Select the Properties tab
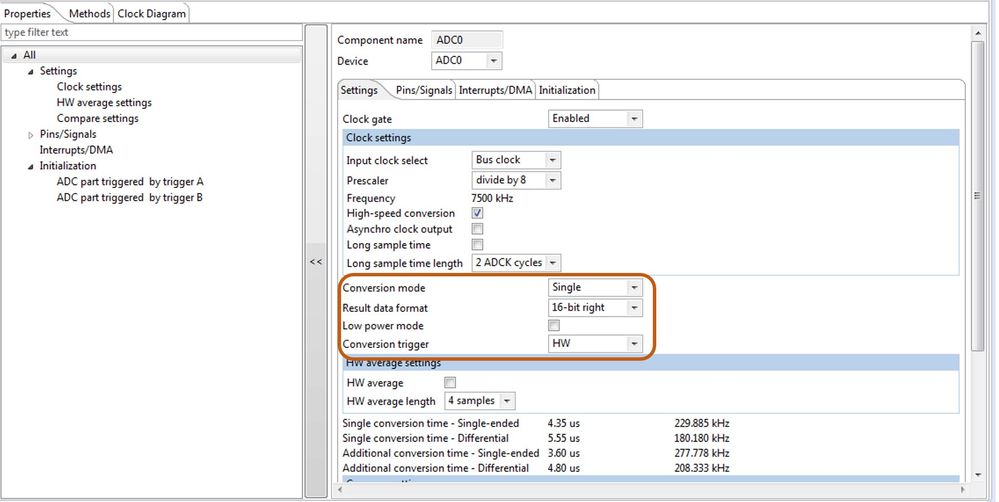Screen dimensions: 999x502 pyautogui.click(x=27, y=13)
